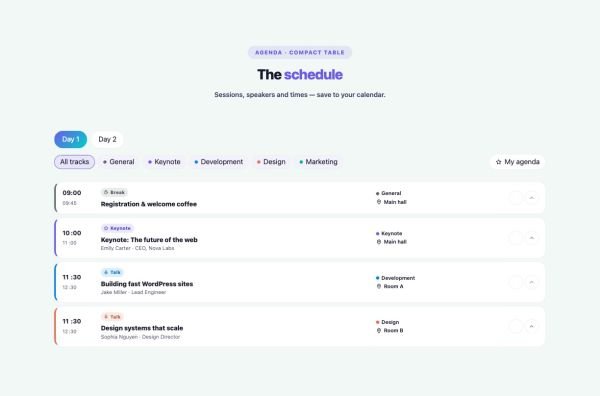The image size is (600, 396).
Task: Switch to the Day 2 tab
Action: (x=107, y=139)
